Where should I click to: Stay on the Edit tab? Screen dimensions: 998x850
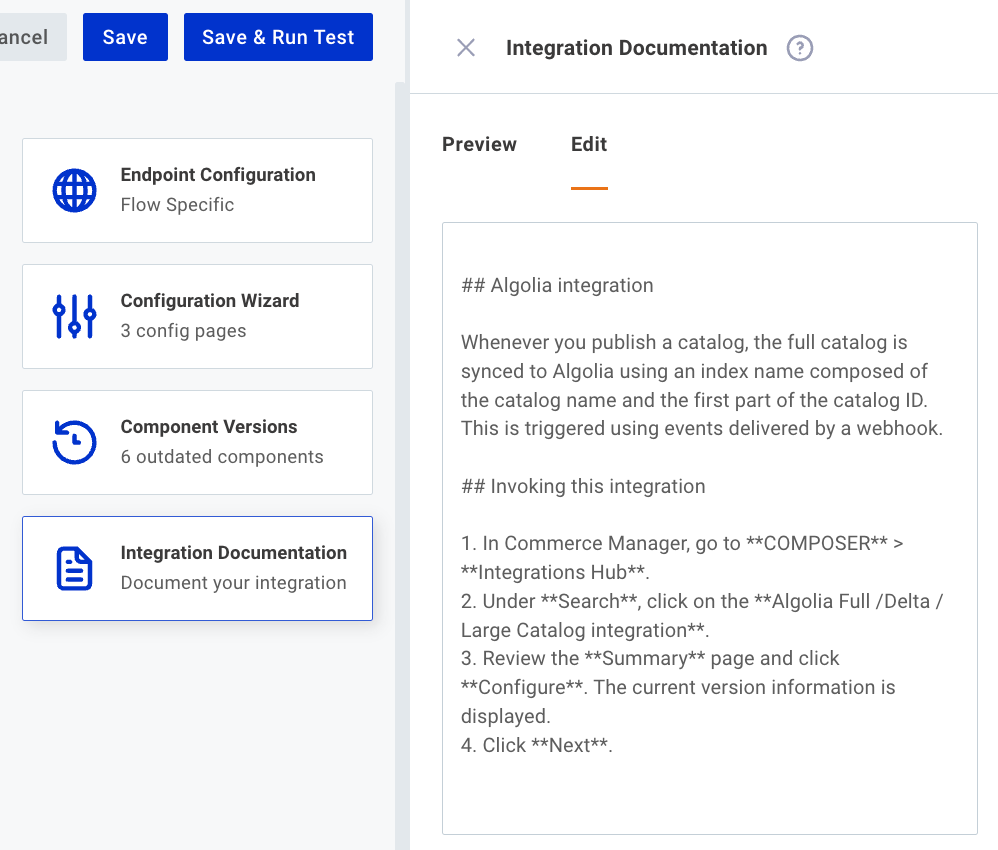(x=589, y=144)
